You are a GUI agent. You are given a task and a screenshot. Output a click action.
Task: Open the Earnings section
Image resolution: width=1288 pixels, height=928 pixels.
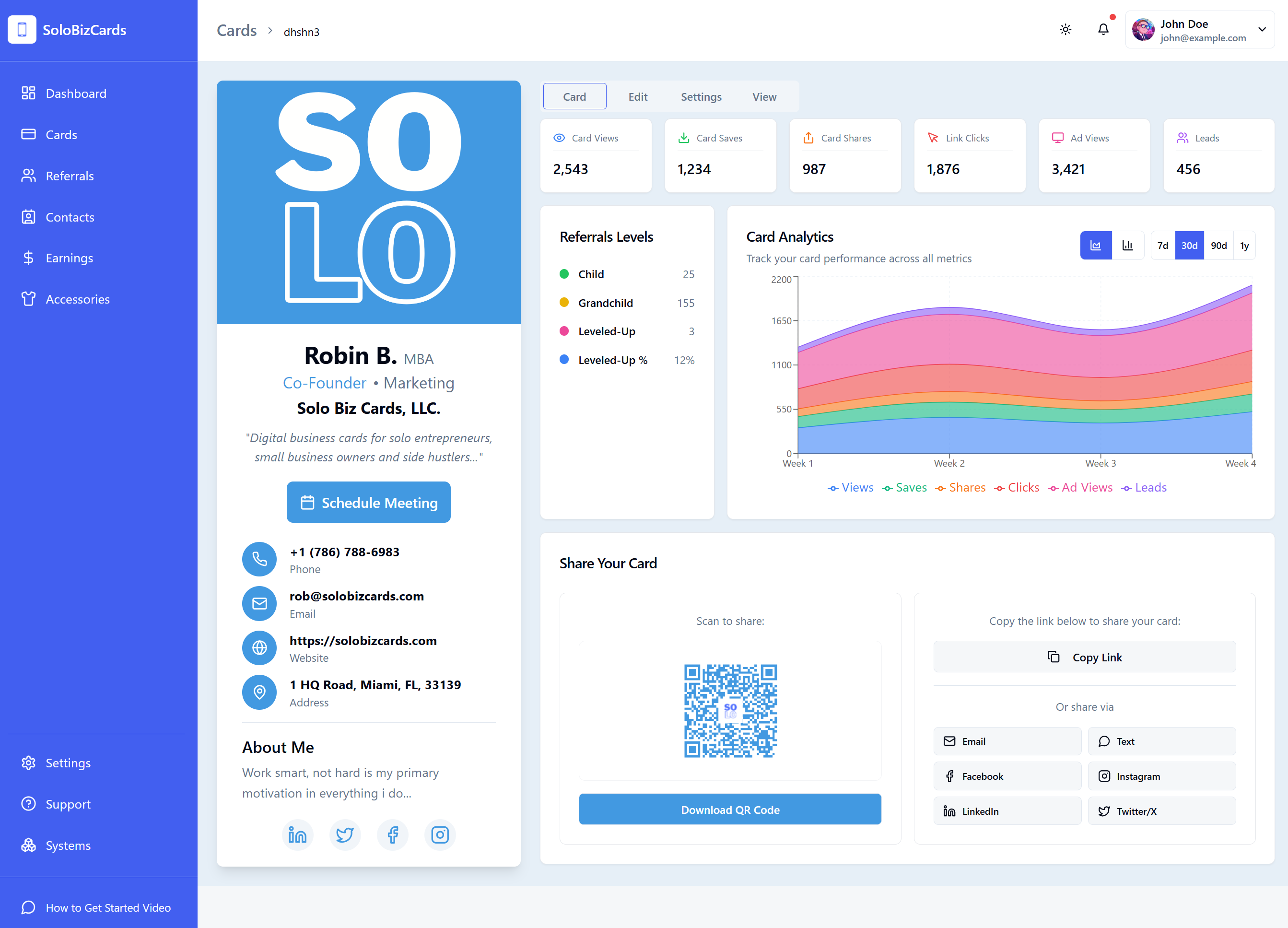tap(69, 257)
